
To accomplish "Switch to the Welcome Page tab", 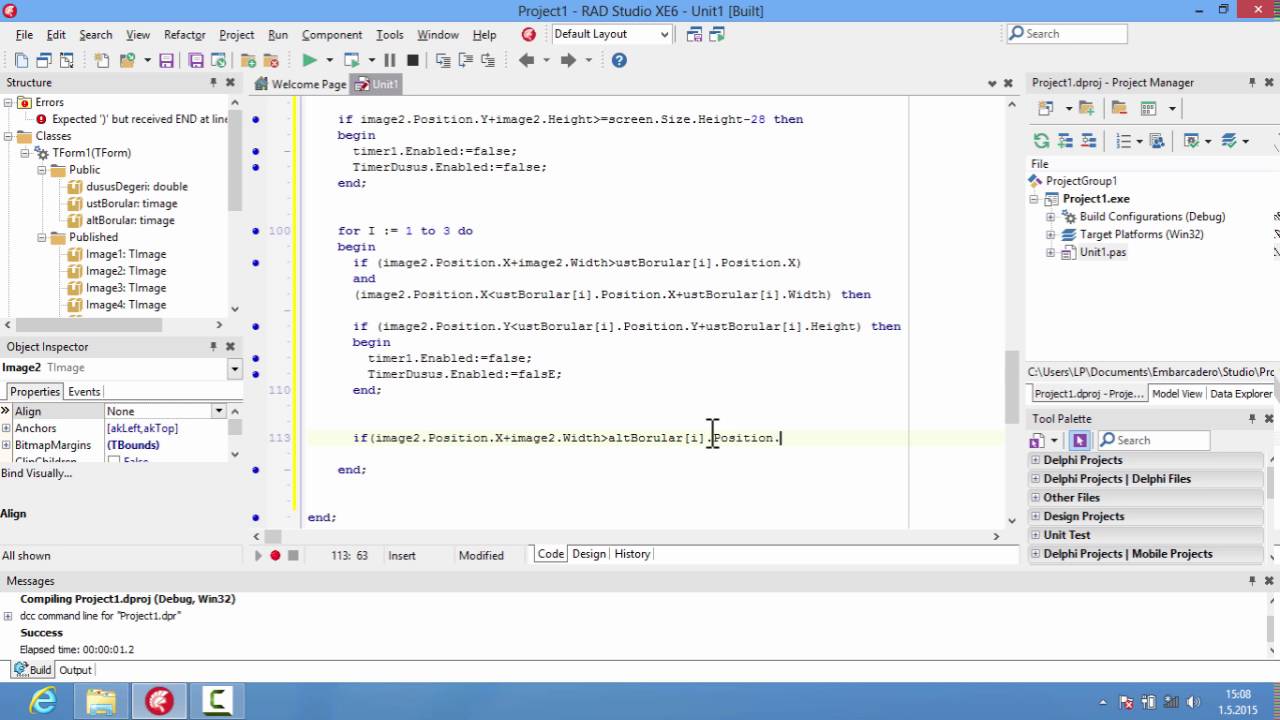I will tap(301, 84).
